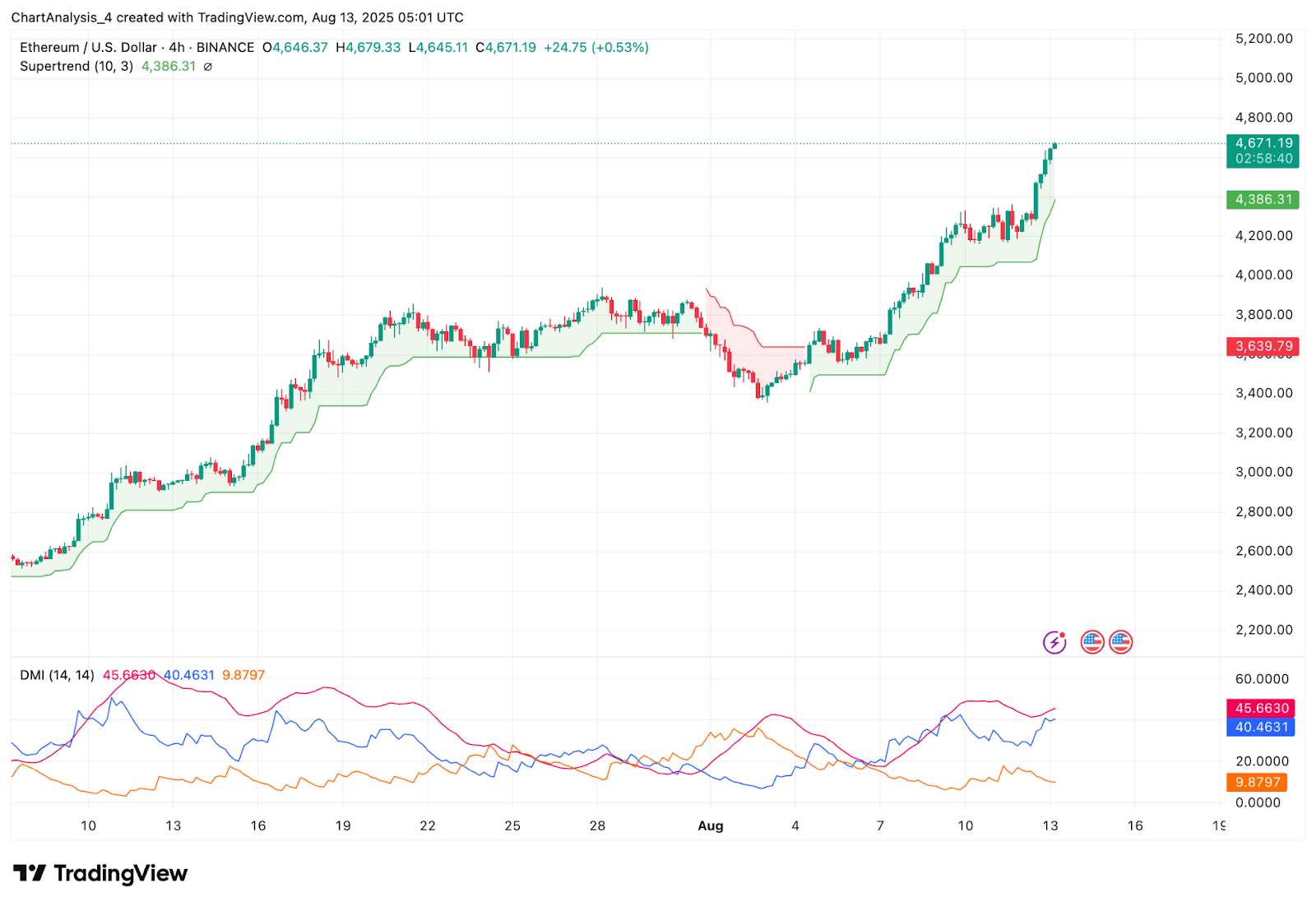Click the small flag emblem inside the left event marker

1091,641
